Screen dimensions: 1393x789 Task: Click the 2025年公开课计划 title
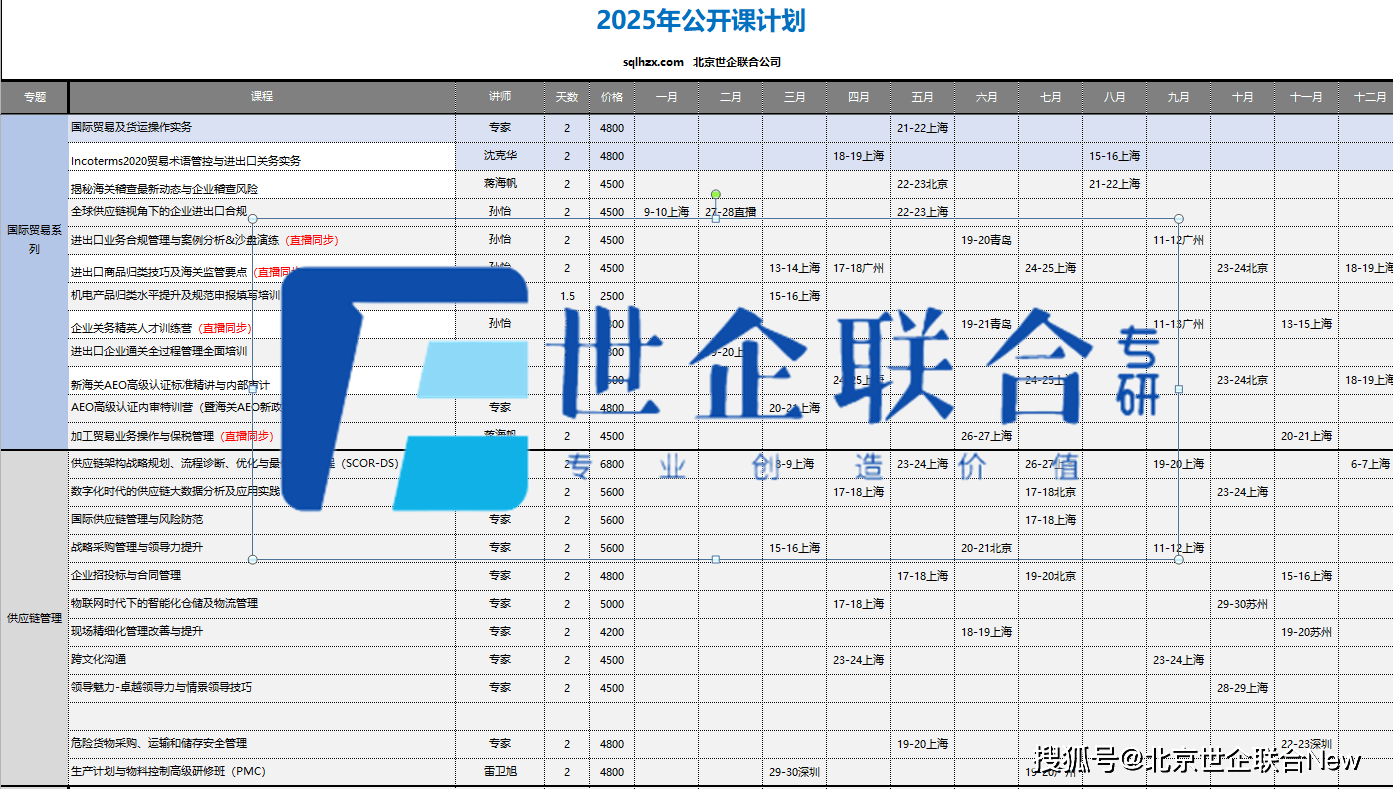(x=700, y=21)
